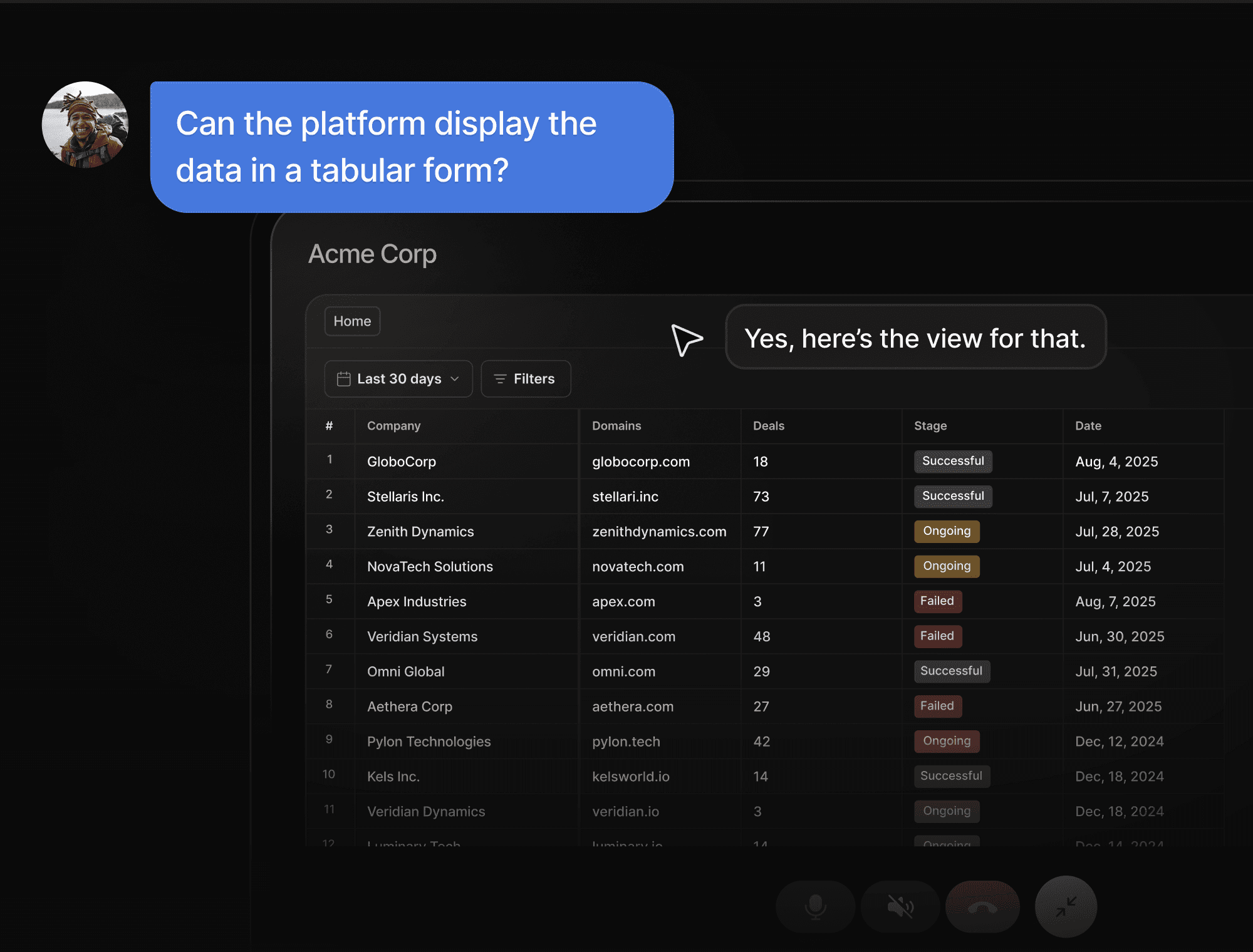Click the Failed badge for Apex Industries

click(x=937, y=601)
